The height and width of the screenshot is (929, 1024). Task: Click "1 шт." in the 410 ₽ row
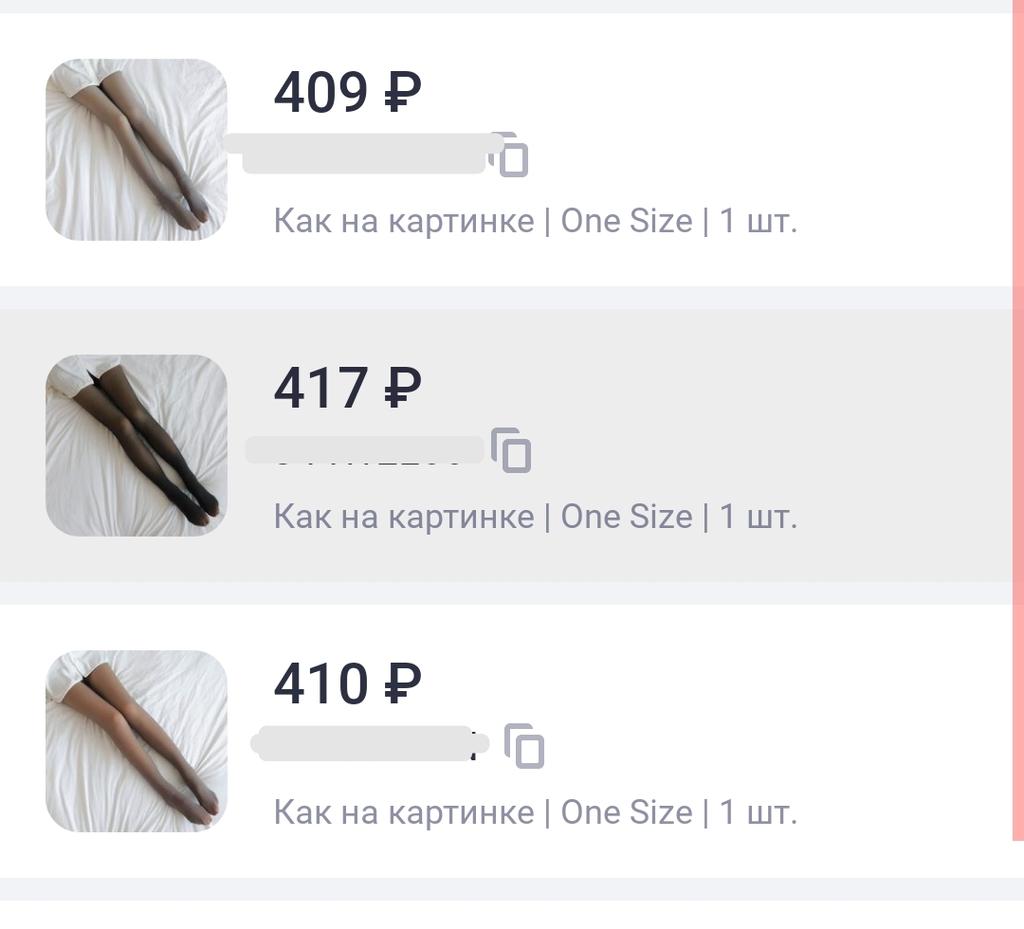[758, 812]
